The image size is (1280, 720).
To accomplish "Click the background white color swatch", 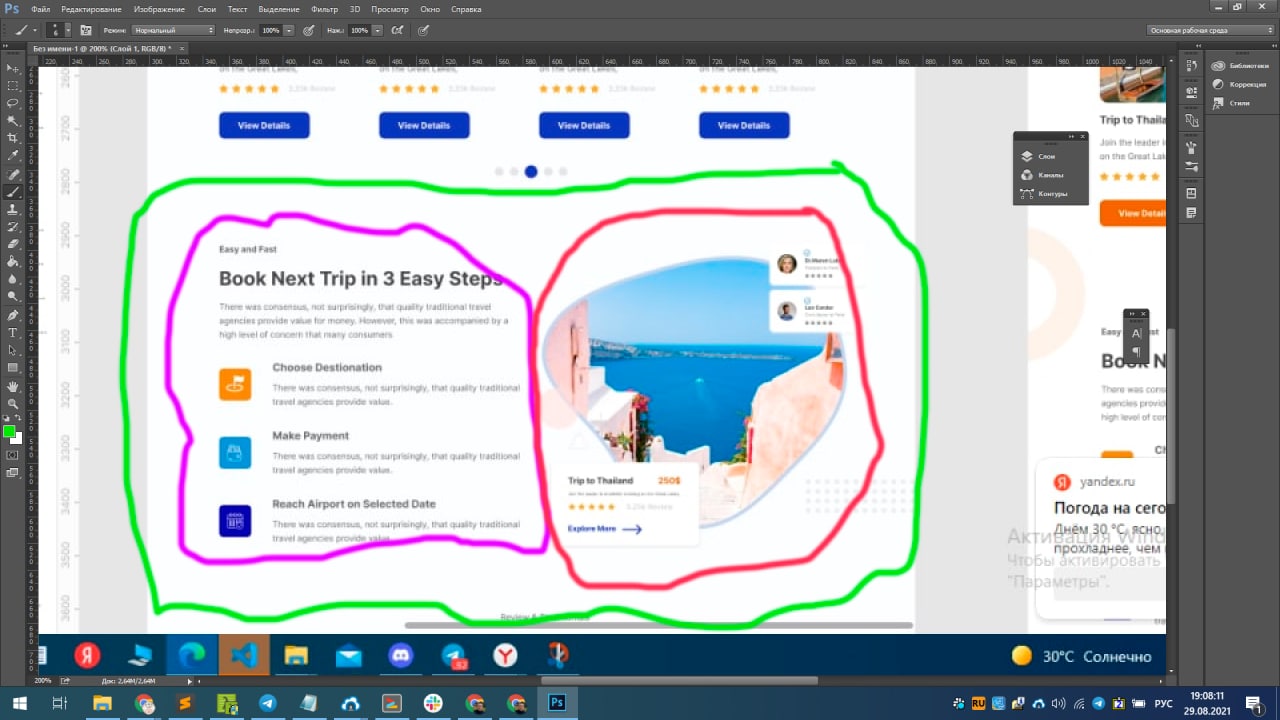I will tap(17, 439).
